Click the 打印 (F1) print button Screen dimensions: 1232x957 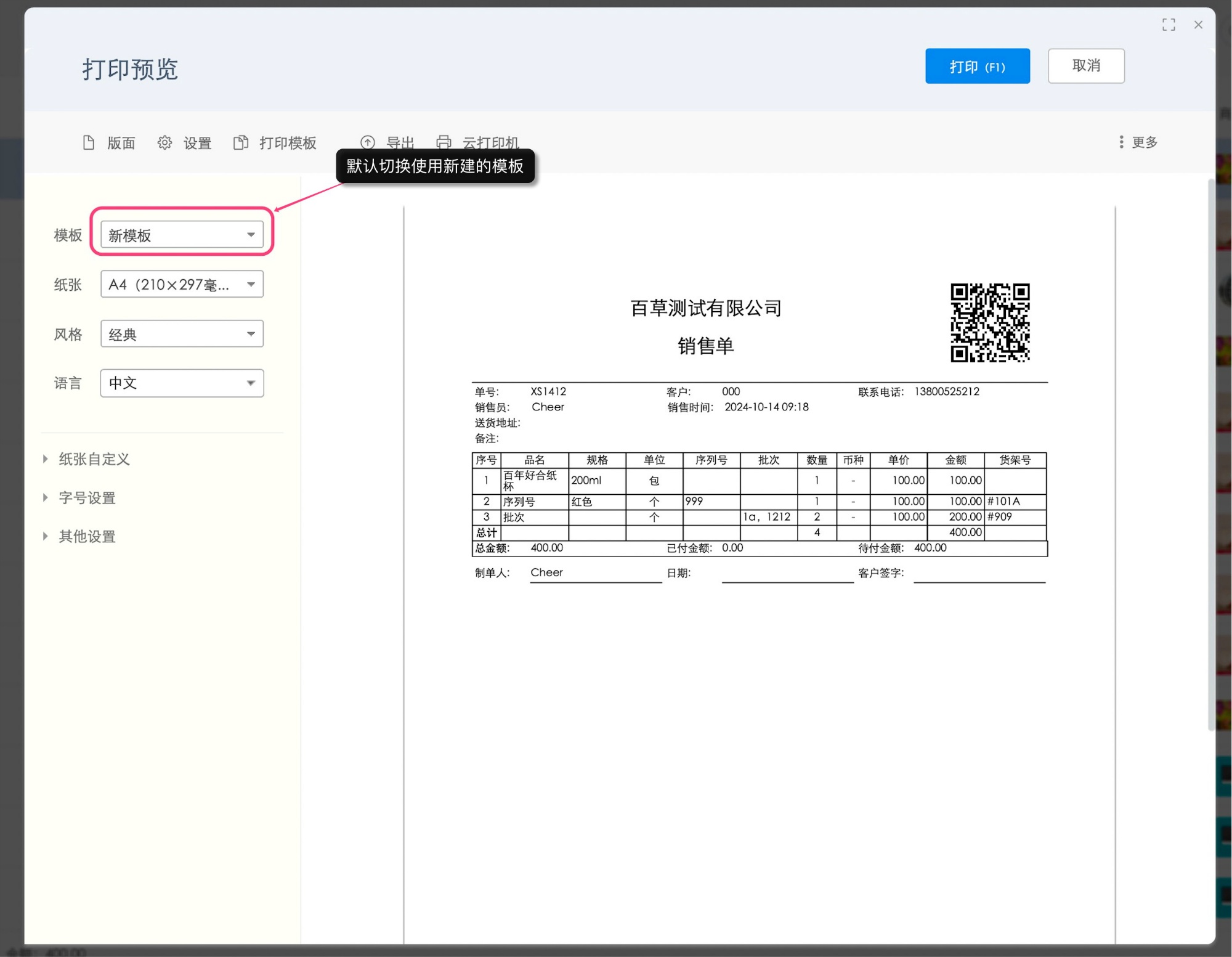[977, 66]
